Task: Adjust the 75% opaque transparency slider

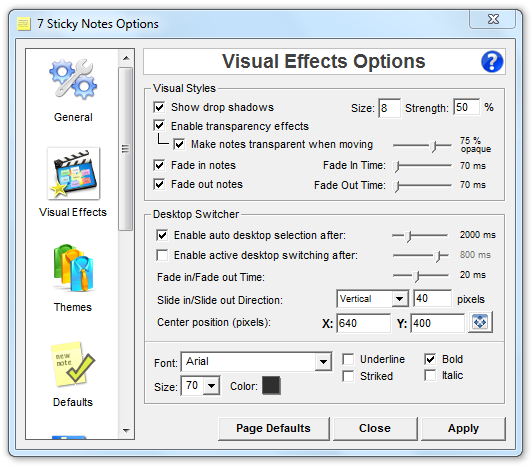Action: point(422,146)
